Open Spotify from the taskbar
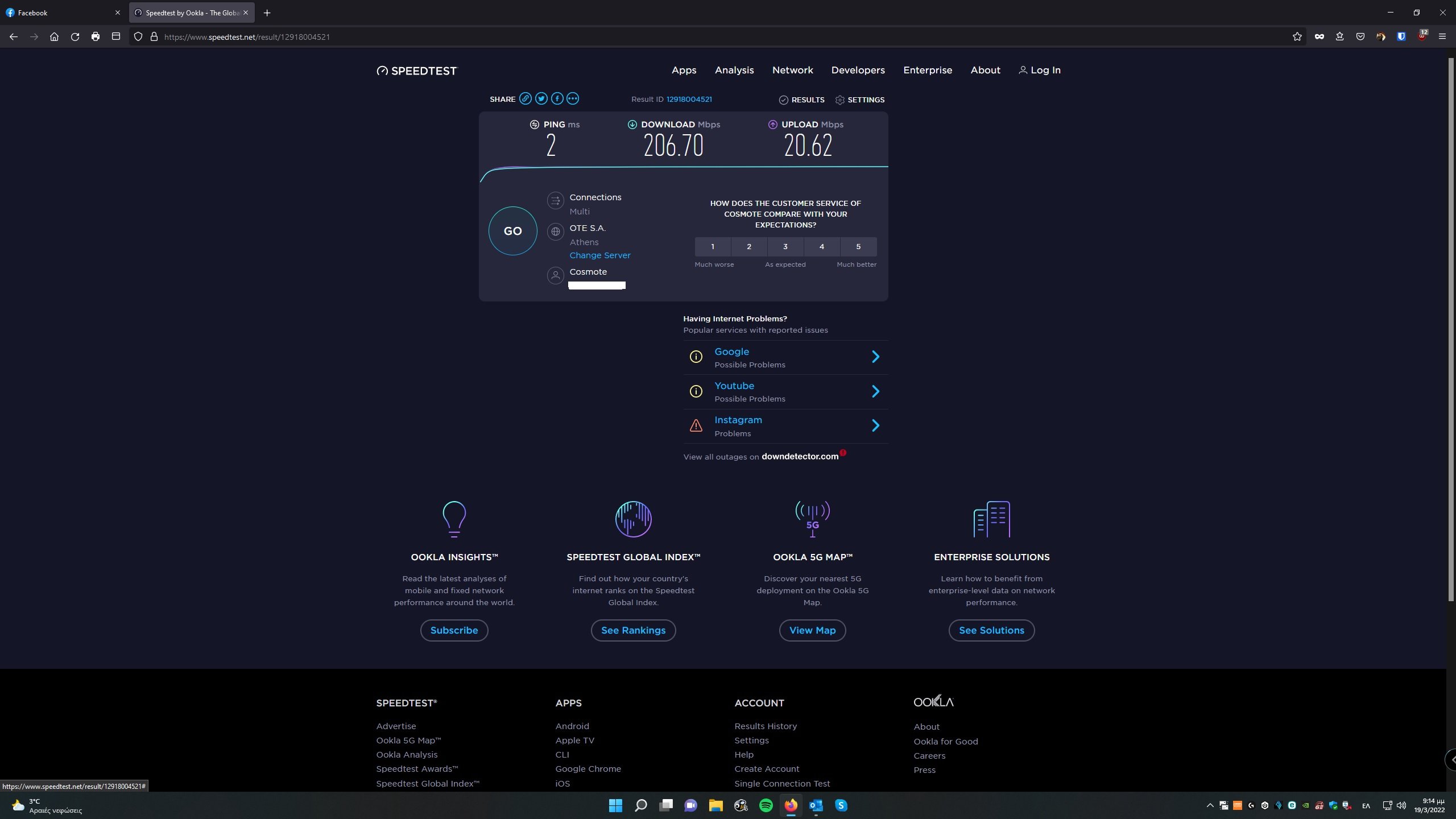1456x819 pixels. 766,805
